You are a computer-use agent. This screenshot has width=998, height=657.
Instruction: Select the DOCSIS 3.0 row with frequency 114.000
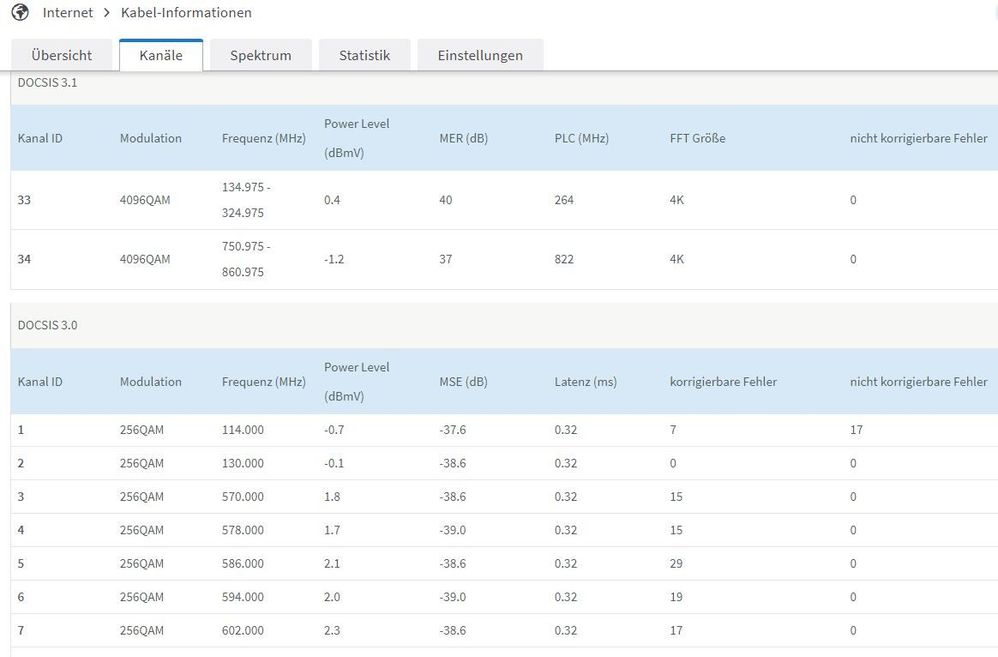243,430
